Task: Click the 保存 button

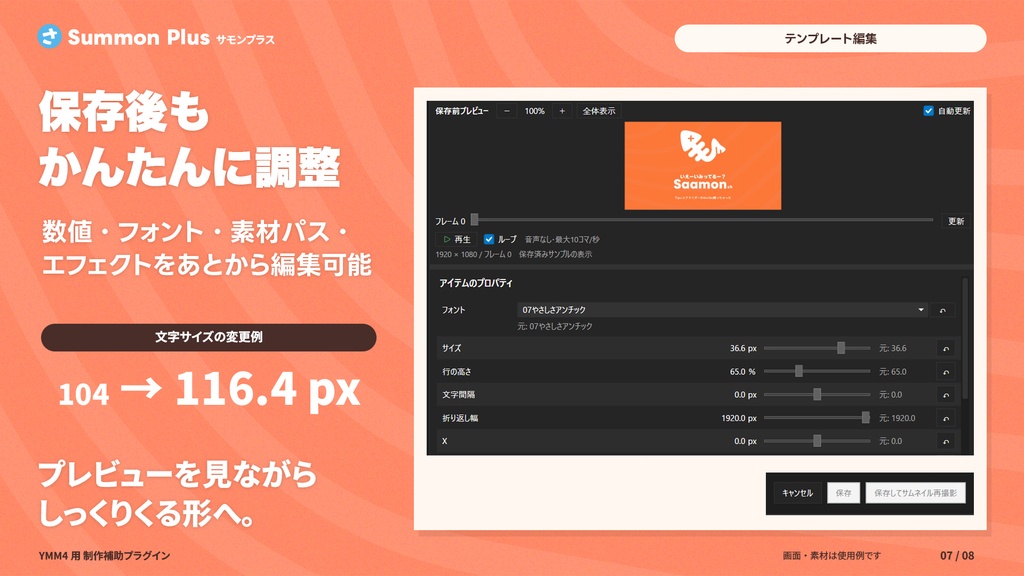Action: tap(843, 493)
